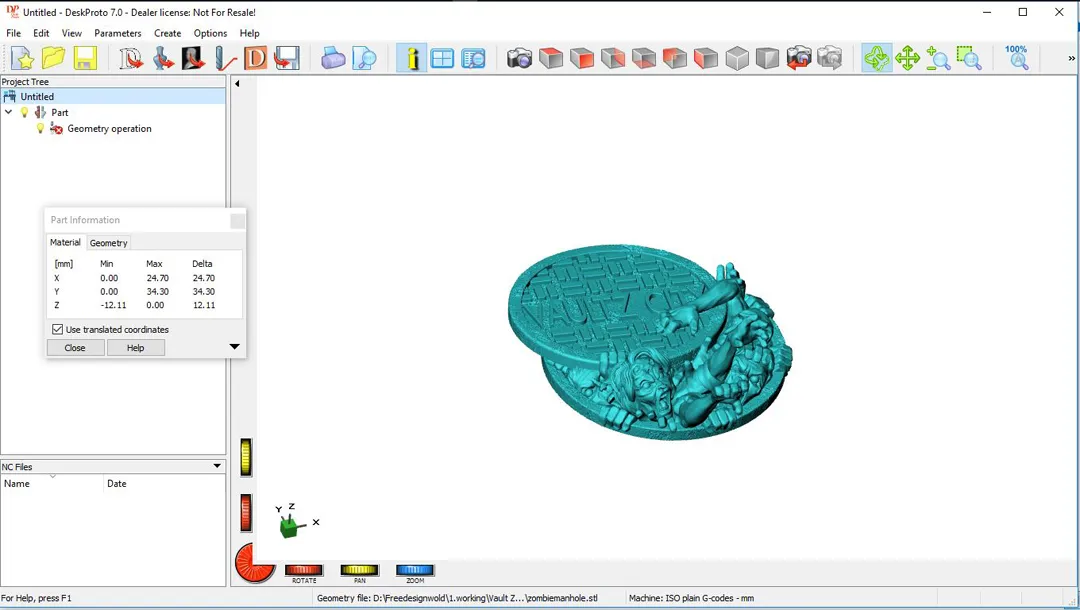Open the File menu
1080x610 pixels.
pyautogui.click(x=14, y=33)
